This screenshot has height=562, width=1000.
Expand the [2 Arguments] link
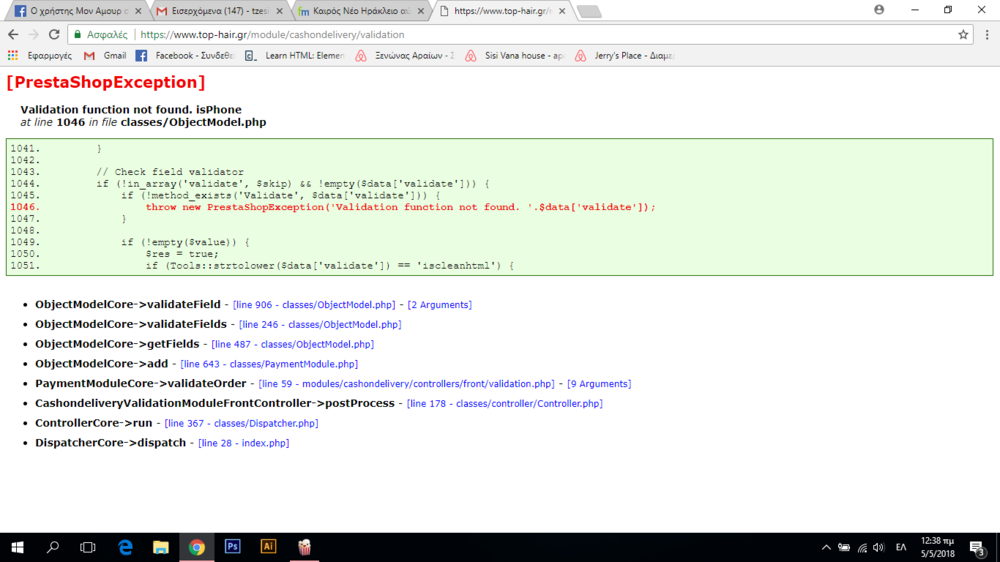pos(439,305)
